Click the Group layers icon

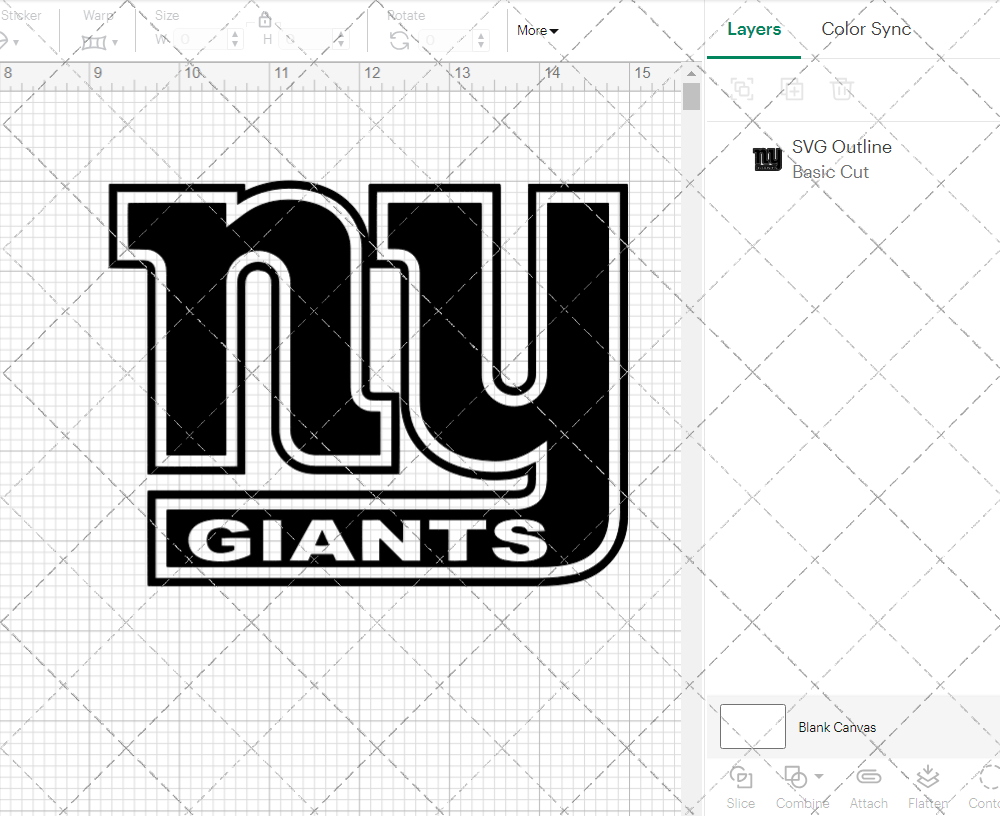742,89
